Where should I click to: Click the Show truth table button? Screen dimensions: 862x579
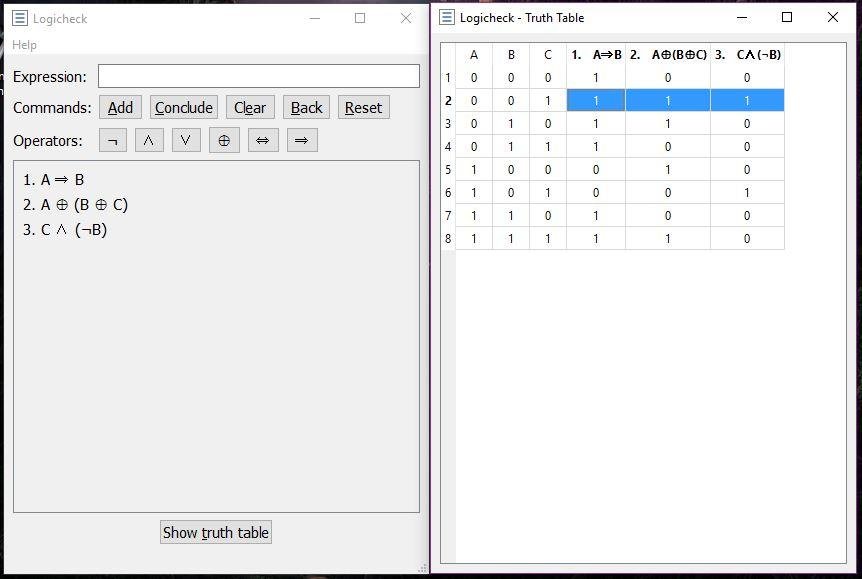[x=215, y=532]
